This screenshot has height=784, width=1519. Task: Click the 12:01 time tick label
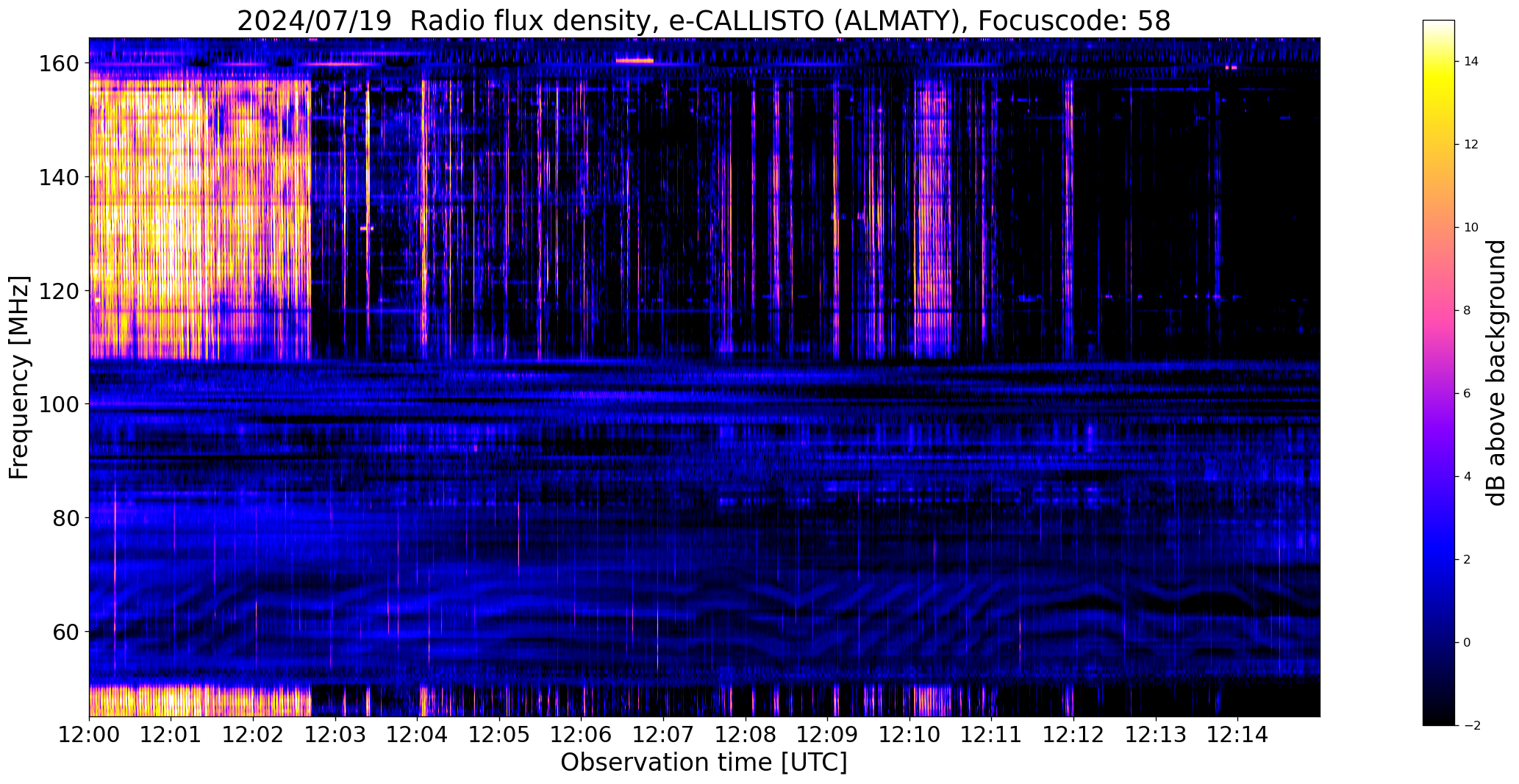pyautogui.click(x=171, y=735)
